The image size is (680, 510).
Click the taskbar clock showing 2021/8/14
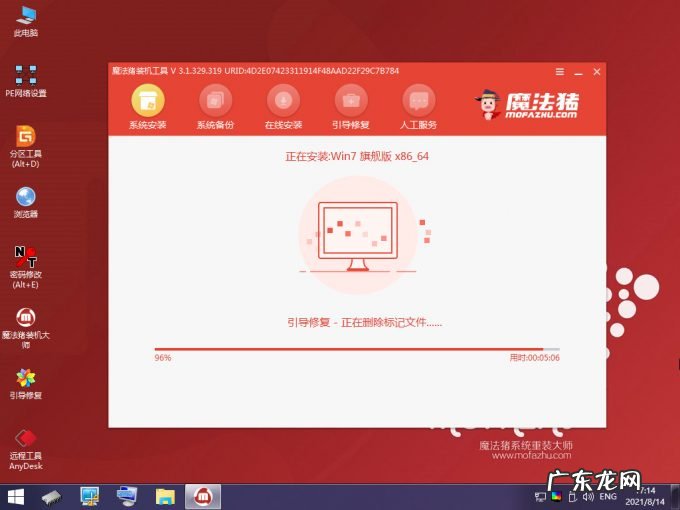tap(645, 497)
